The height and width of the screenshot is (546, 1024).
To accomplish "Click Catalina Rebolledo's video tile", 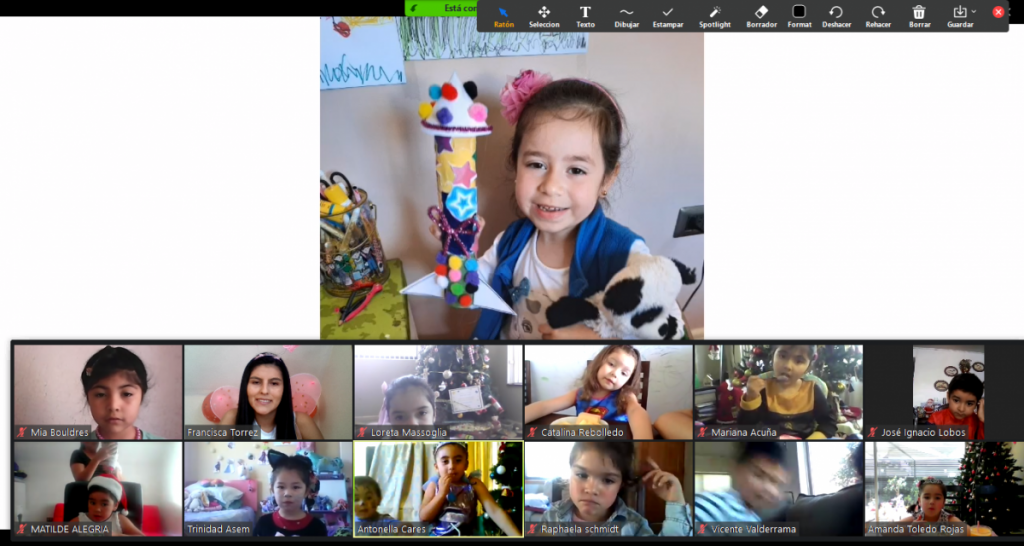I will point(608,392).
